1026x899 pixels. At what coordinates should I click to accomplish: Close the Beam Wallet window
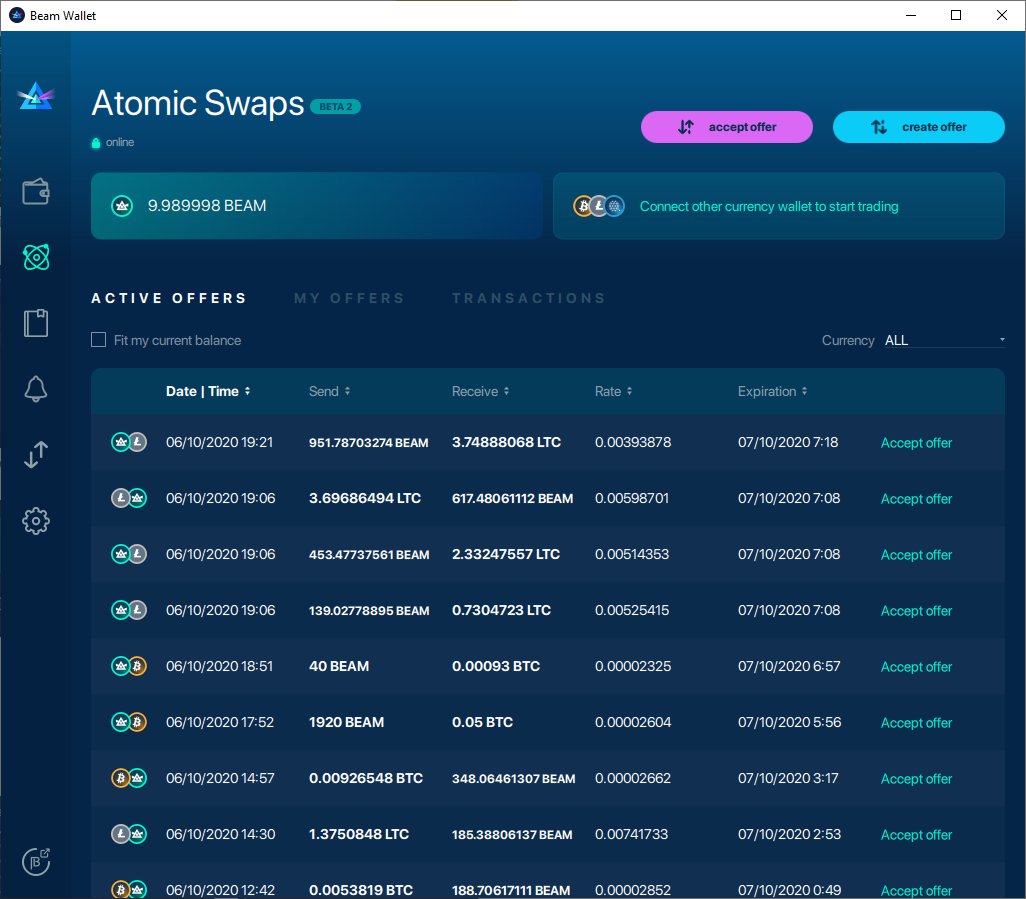pos(1002,15)
